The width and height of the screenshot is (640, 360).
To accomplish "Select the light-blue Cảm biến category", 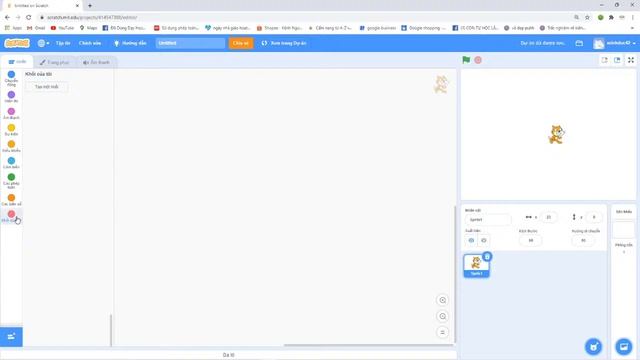I will click(11, 163).
